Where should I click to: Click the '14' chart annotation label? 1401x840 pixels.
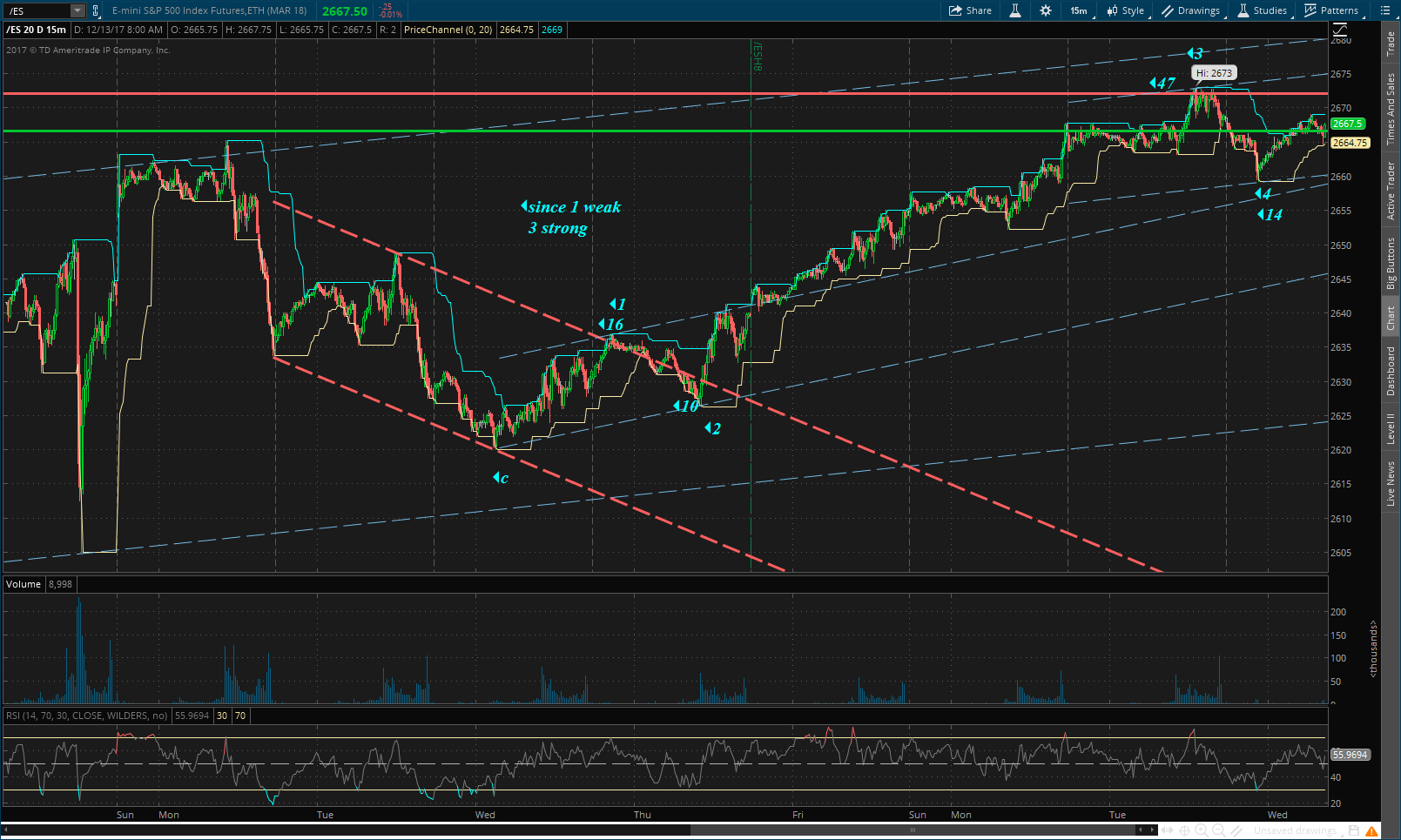coord(1271,214)
